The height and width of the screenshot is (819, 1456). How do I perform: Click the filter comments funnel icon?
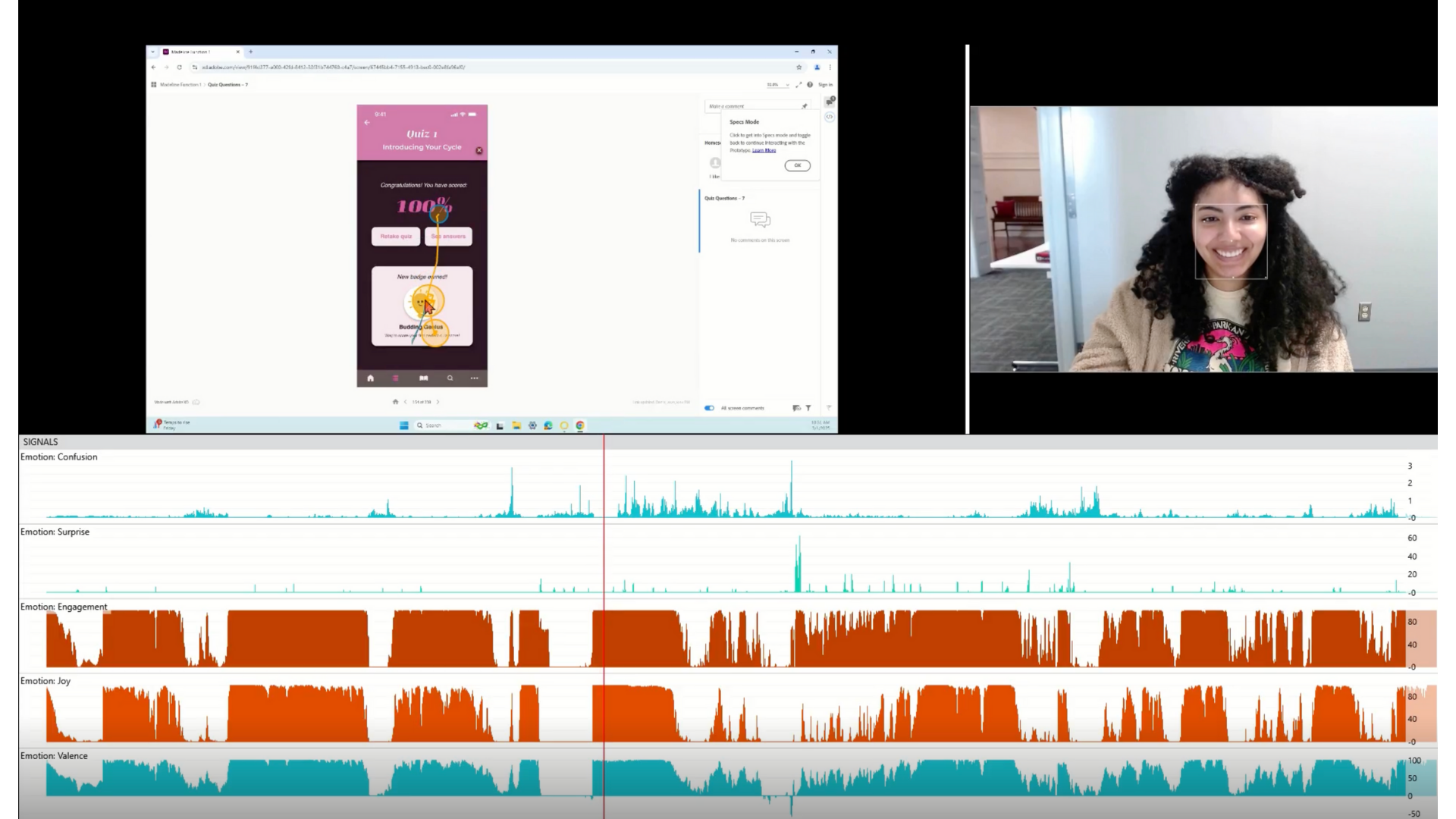pos(808,408)
